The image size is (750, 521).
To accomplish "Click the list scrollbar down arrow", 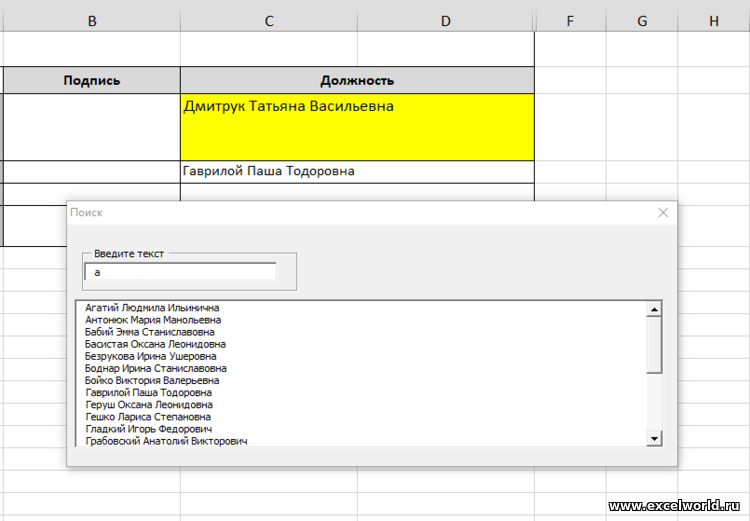I will 654,438.
